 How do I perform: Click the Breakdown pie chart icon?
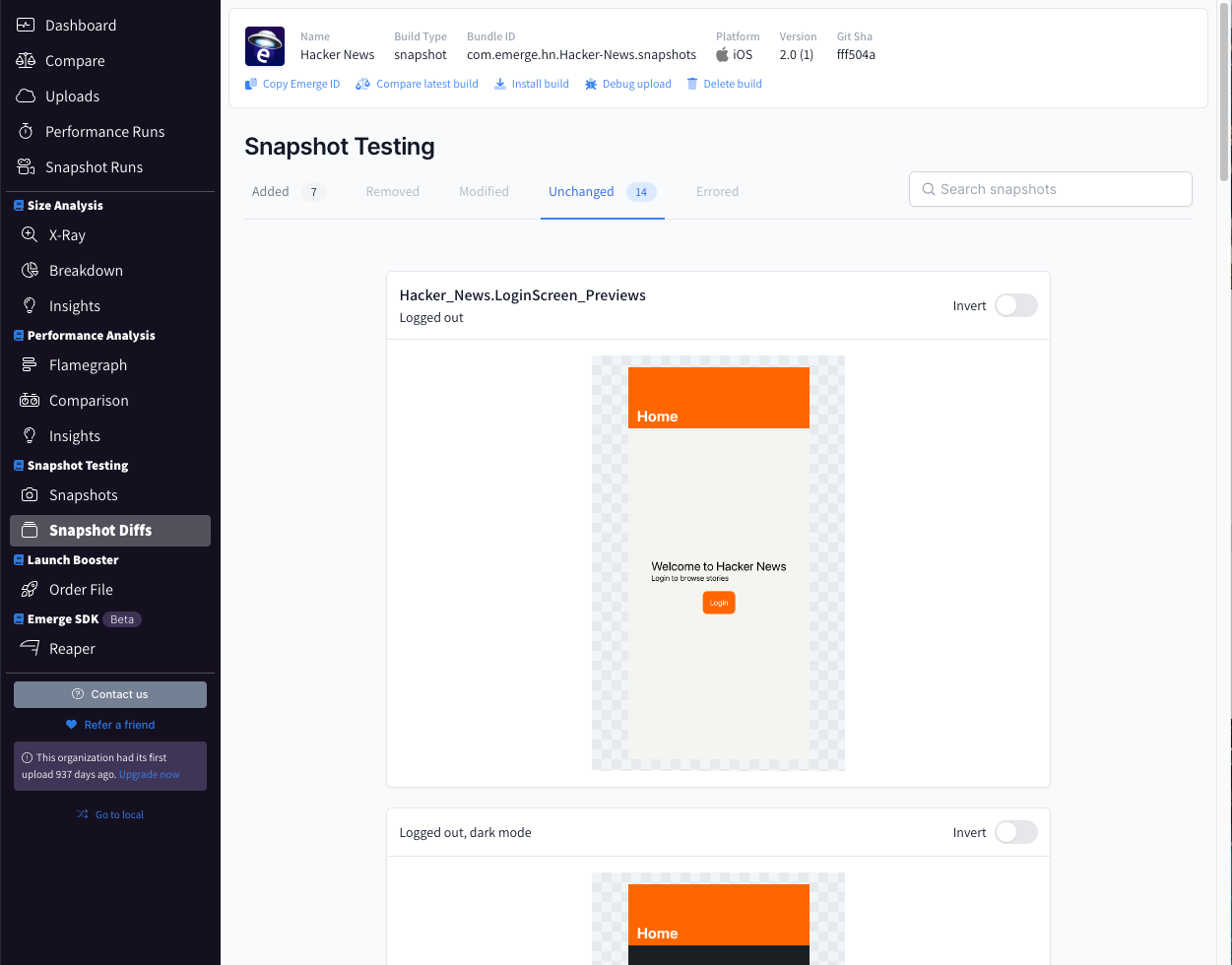coord(30,270)
